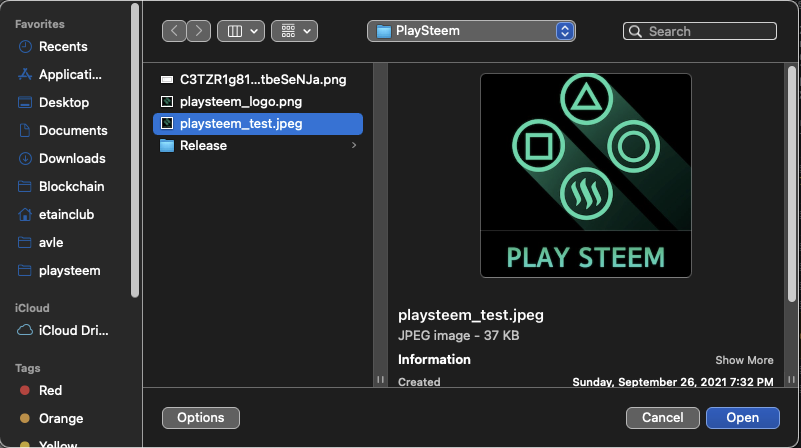Click the iCloud Drive cloud icon
801x448 pixels.
(x=25, y=331)
